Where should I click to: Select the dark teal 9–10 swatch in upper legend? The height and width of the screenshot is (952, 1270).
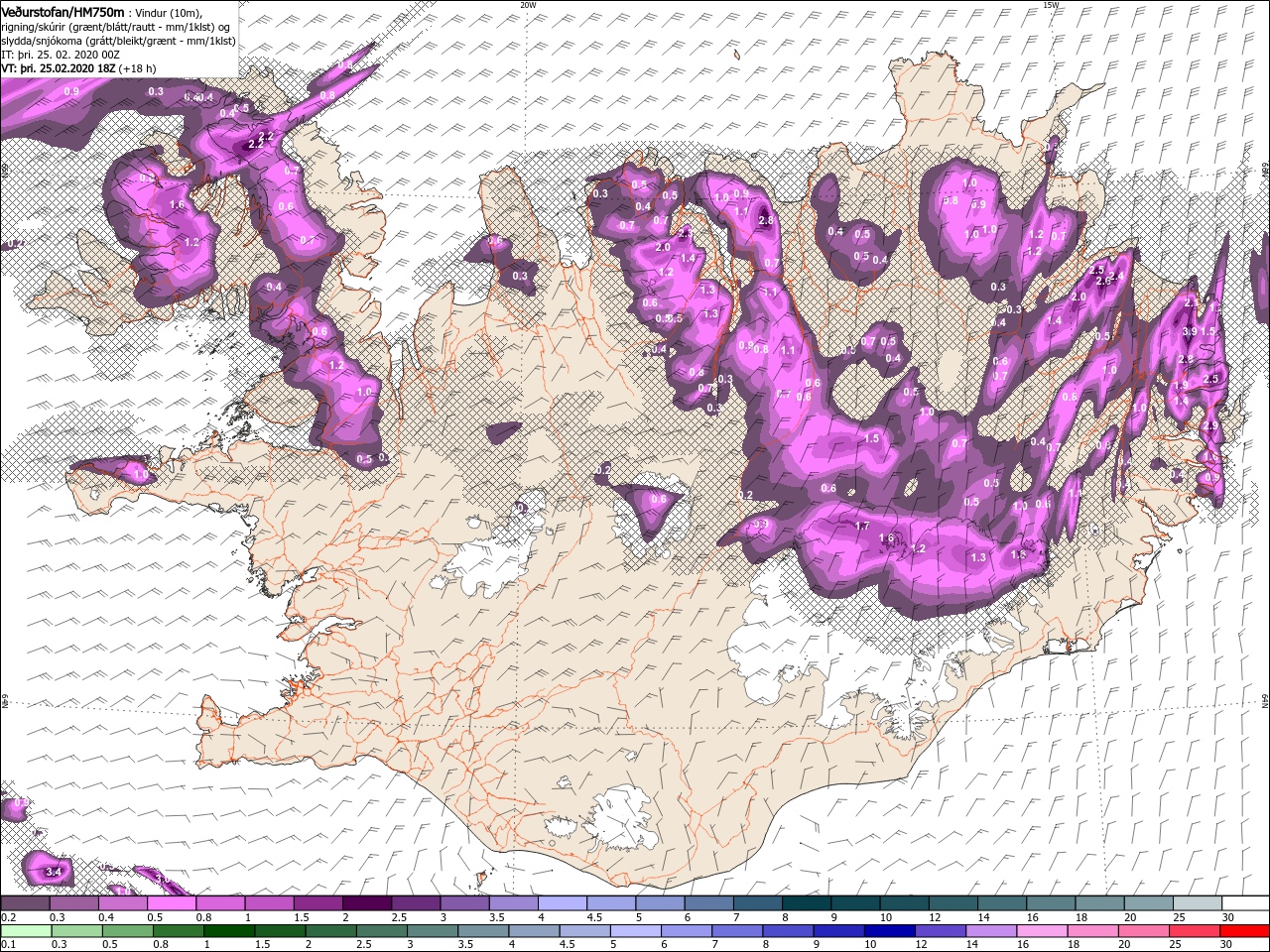855,903
